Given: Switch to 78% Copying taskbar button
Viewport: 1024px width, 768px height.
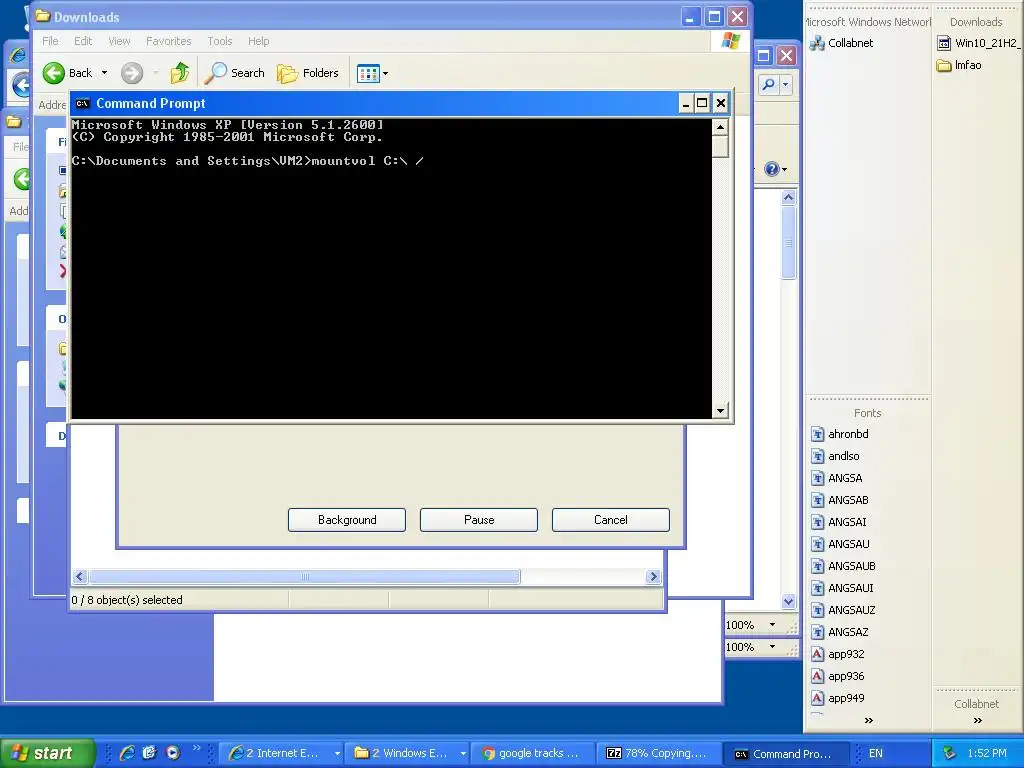Looking at the screenshot, I should click(x=658, y=753).
